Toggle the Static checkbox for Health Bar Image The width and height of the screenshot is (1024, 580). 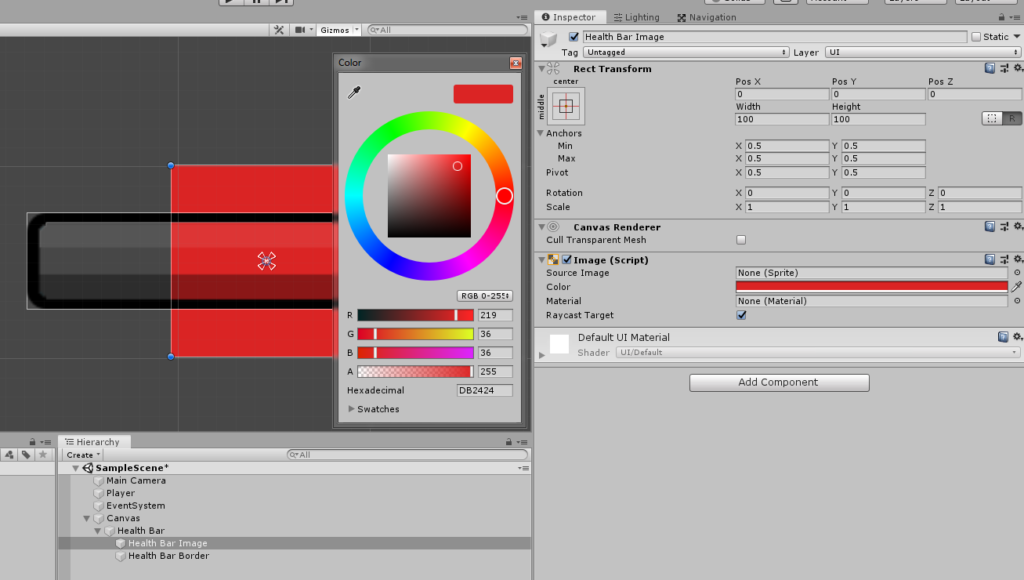pyautogui.click(x=976, y=37)
